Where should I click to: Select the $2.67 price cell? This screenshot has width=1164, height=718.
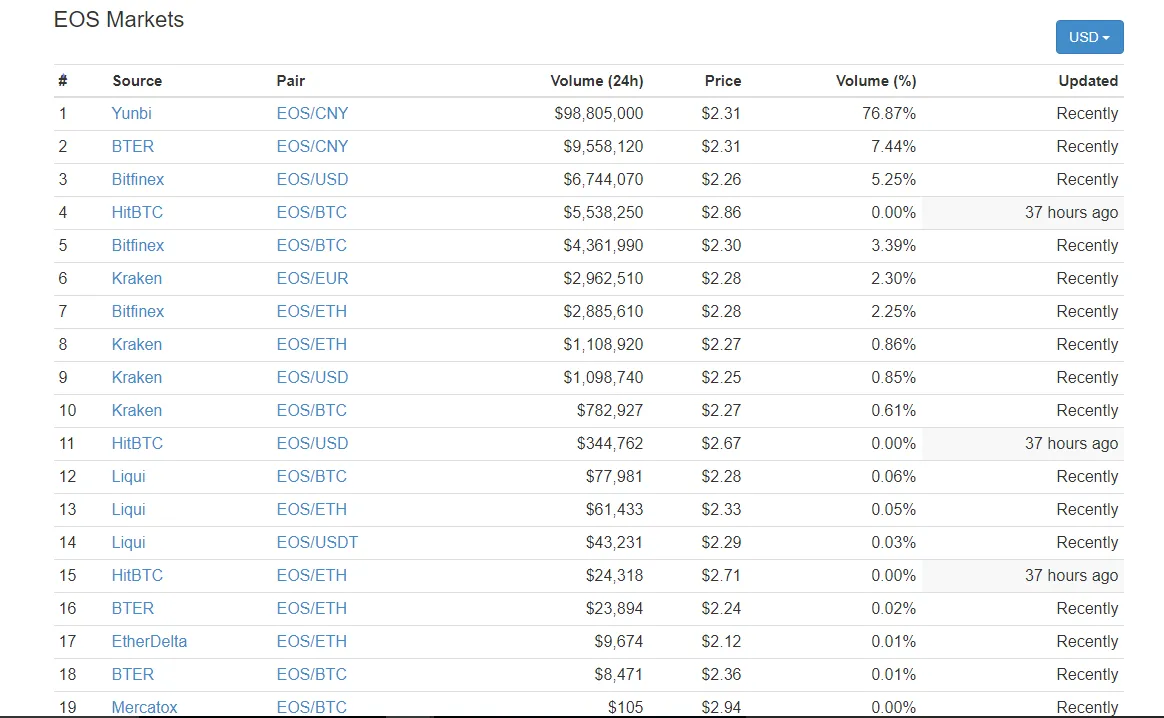pyautogui.click(x=722, y=443)
